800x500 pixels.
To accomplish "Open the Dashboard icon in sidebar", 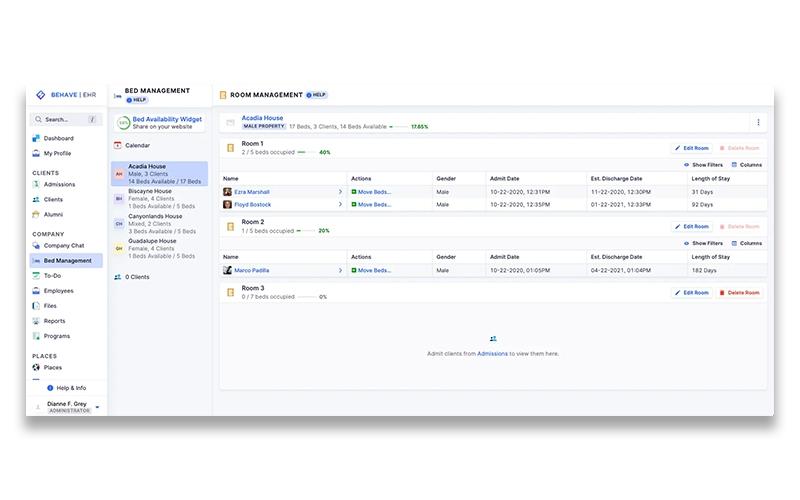I will 37,138.
